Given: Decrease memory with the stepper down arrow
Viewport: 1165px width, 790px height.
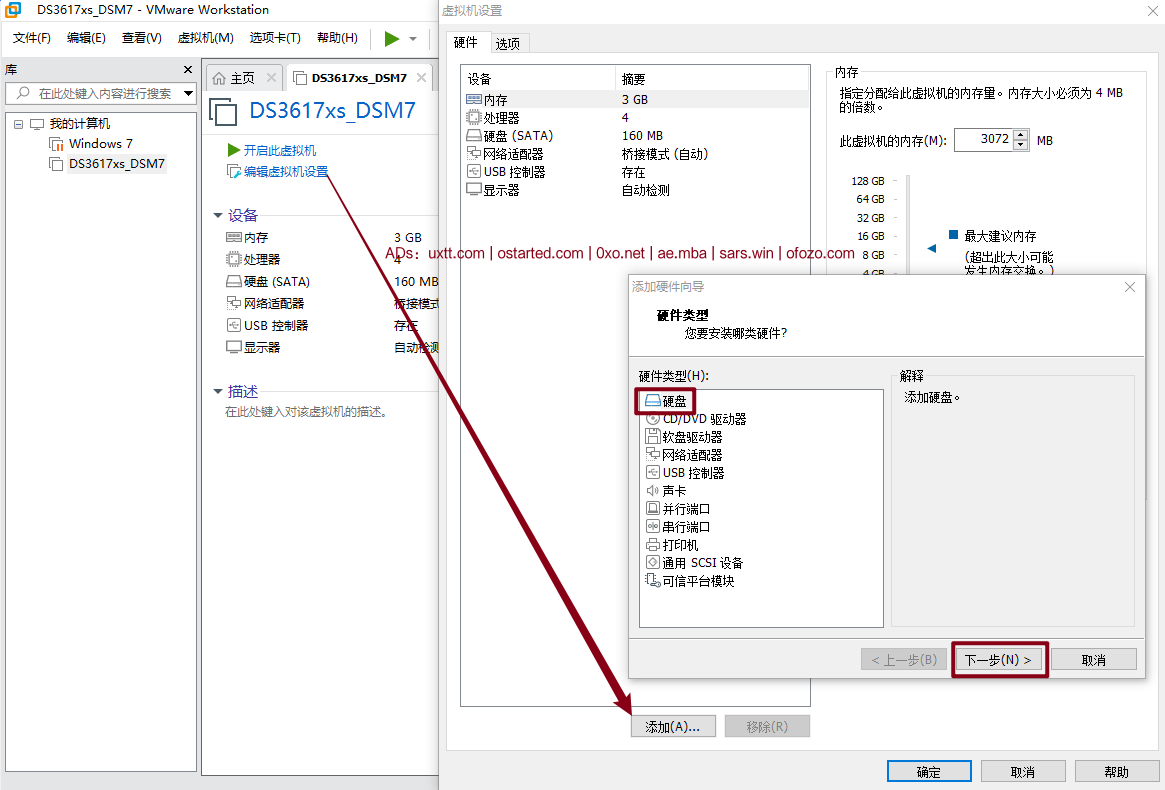Looking at the screenshot, I should click(1021, 145).
